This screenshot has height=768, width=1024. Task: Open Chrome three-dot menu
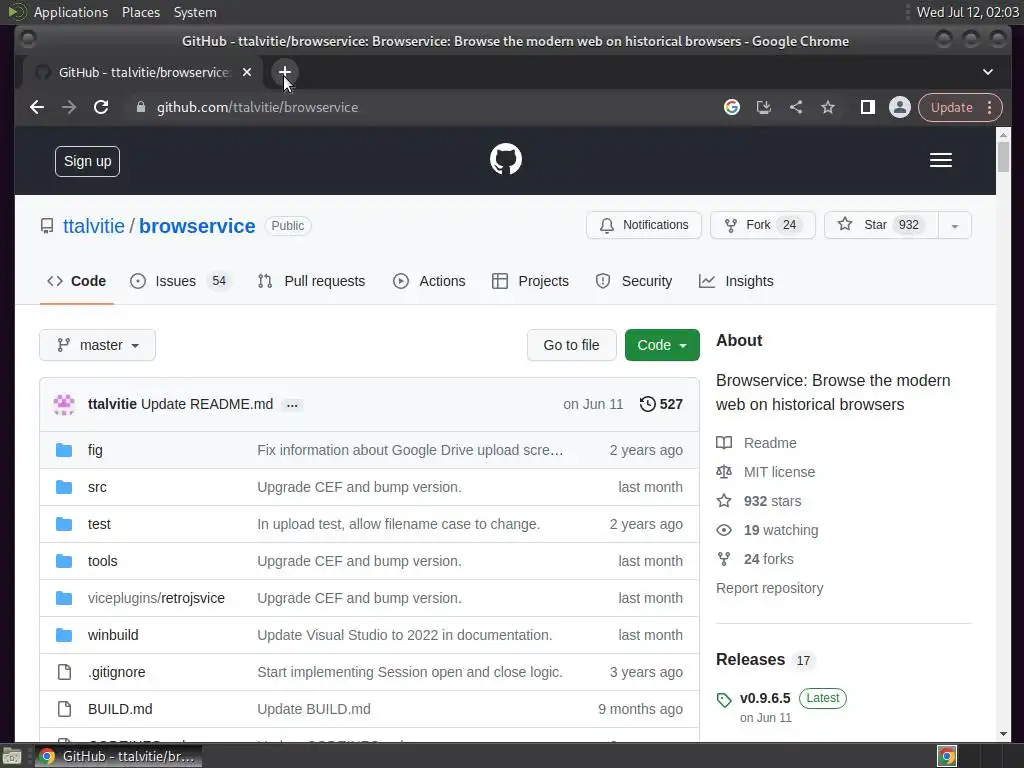point(989,107)
